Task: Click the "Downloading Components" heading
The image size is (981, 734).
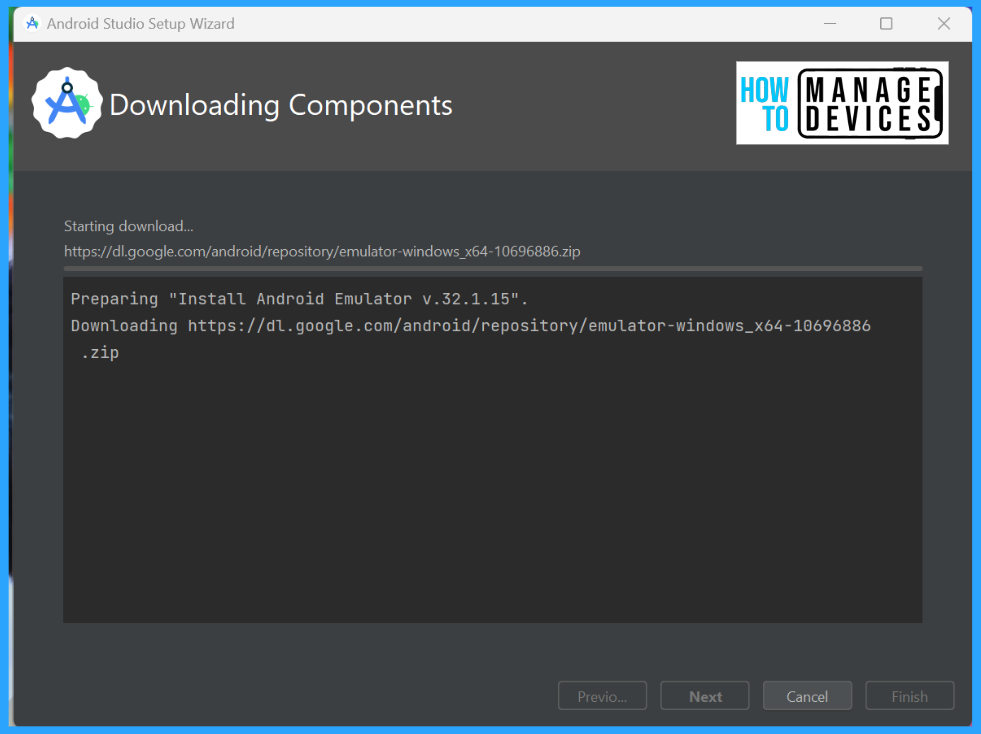Action: point(280,105)
